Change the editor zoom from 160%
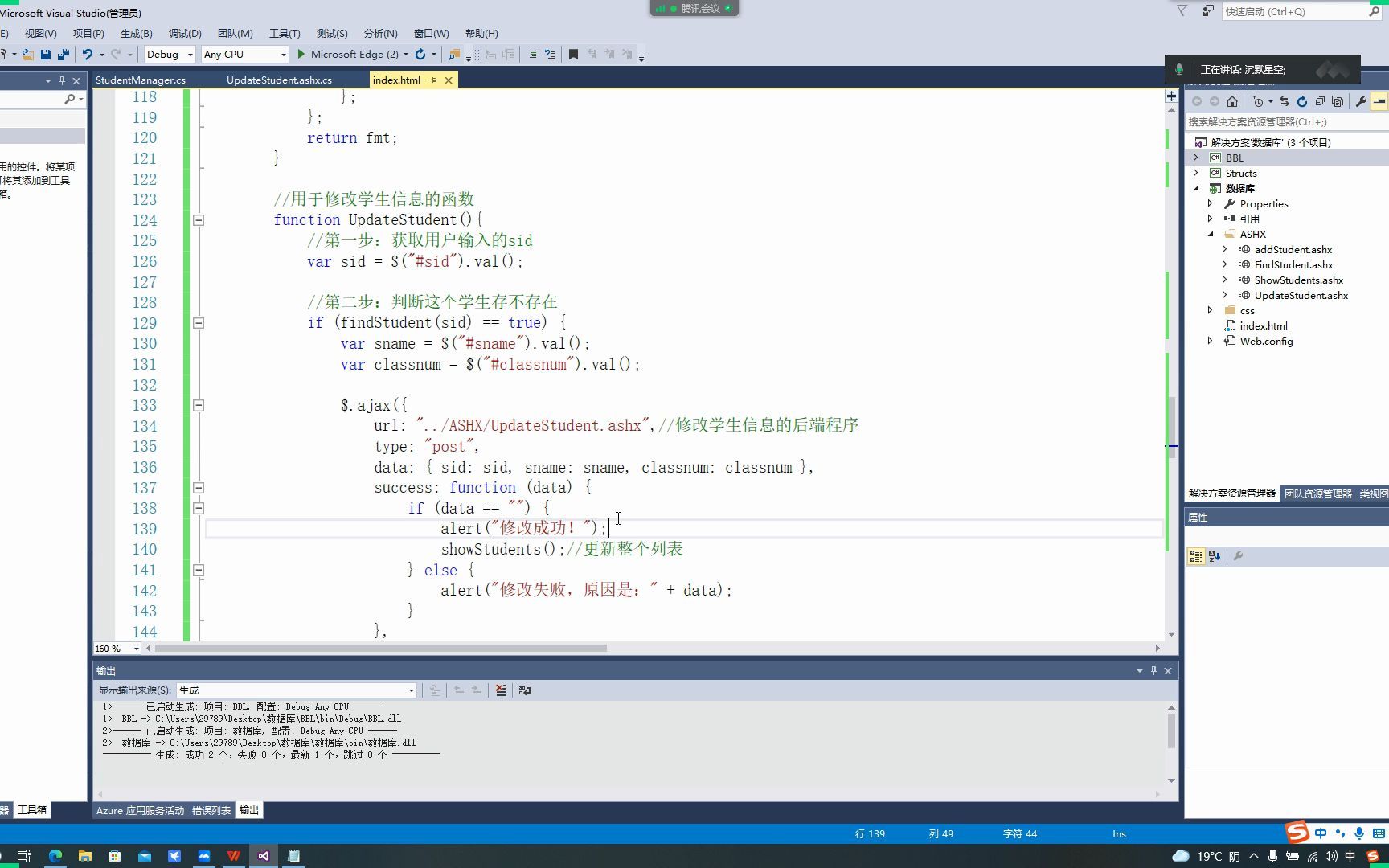Image resolution: width=1389 pixels, height=868 pixels. point(115,648)
